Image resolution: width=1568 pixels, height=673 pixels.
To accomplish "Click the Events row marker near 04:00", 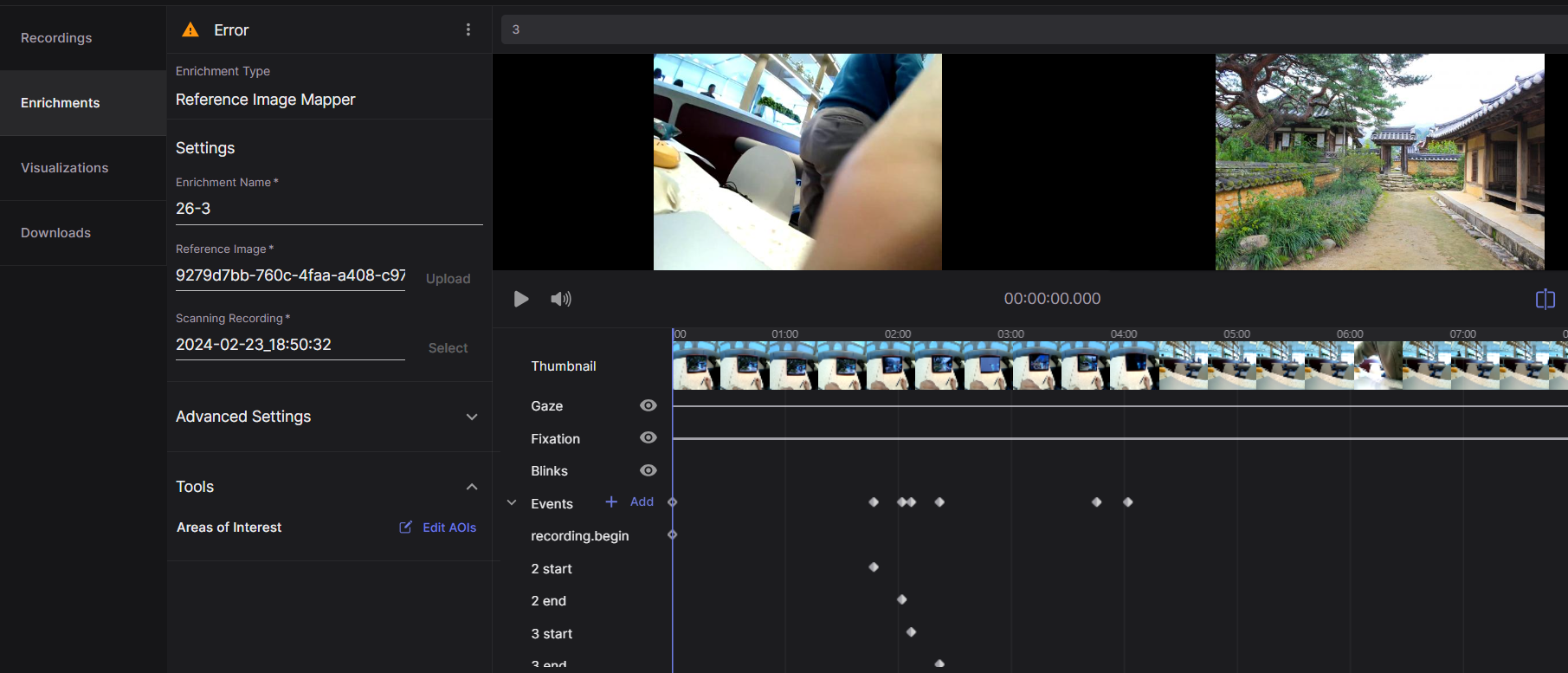I will (1128, 502).
